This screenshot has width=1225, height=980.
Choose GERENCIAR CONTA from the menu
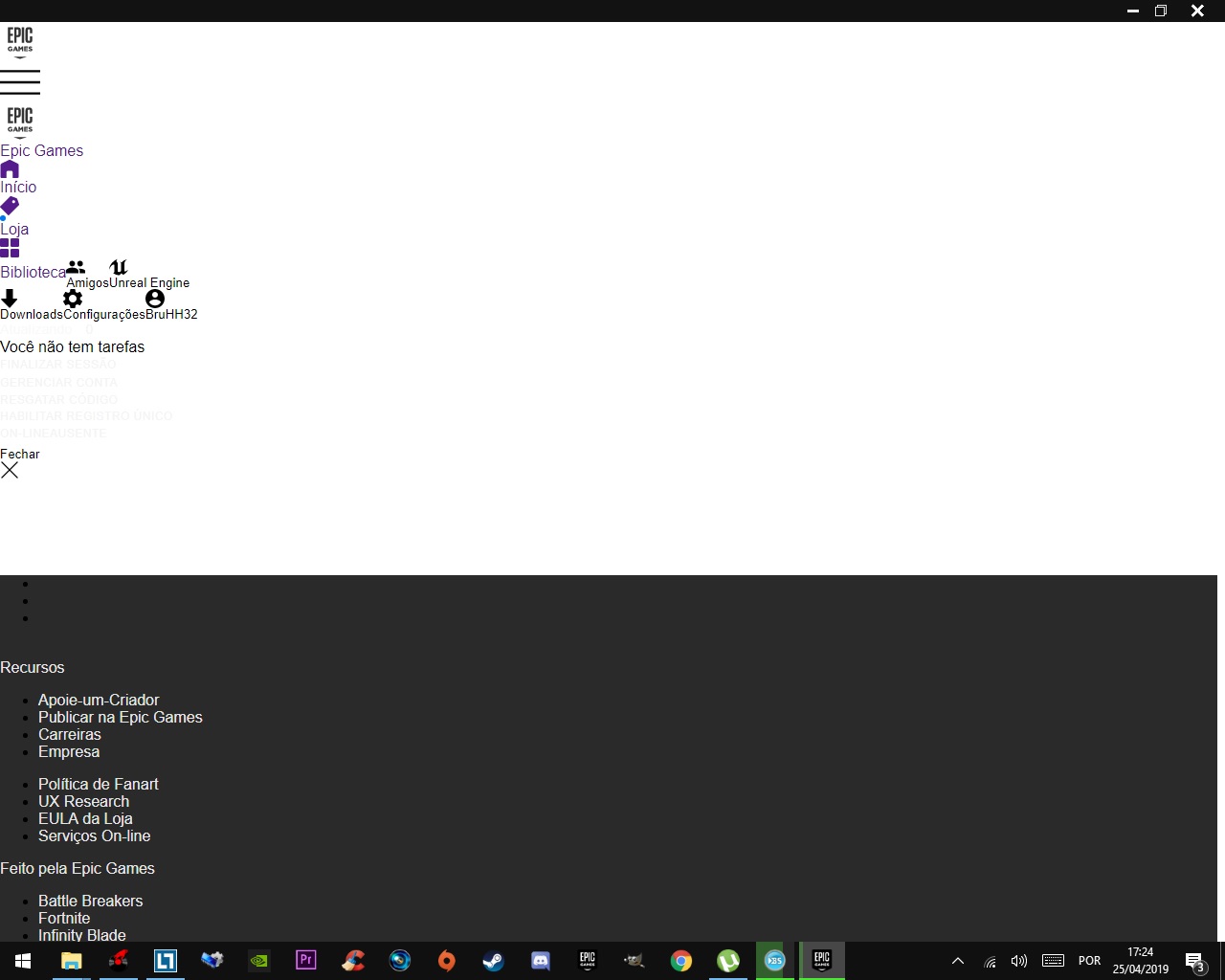click(x=58, y=382)
